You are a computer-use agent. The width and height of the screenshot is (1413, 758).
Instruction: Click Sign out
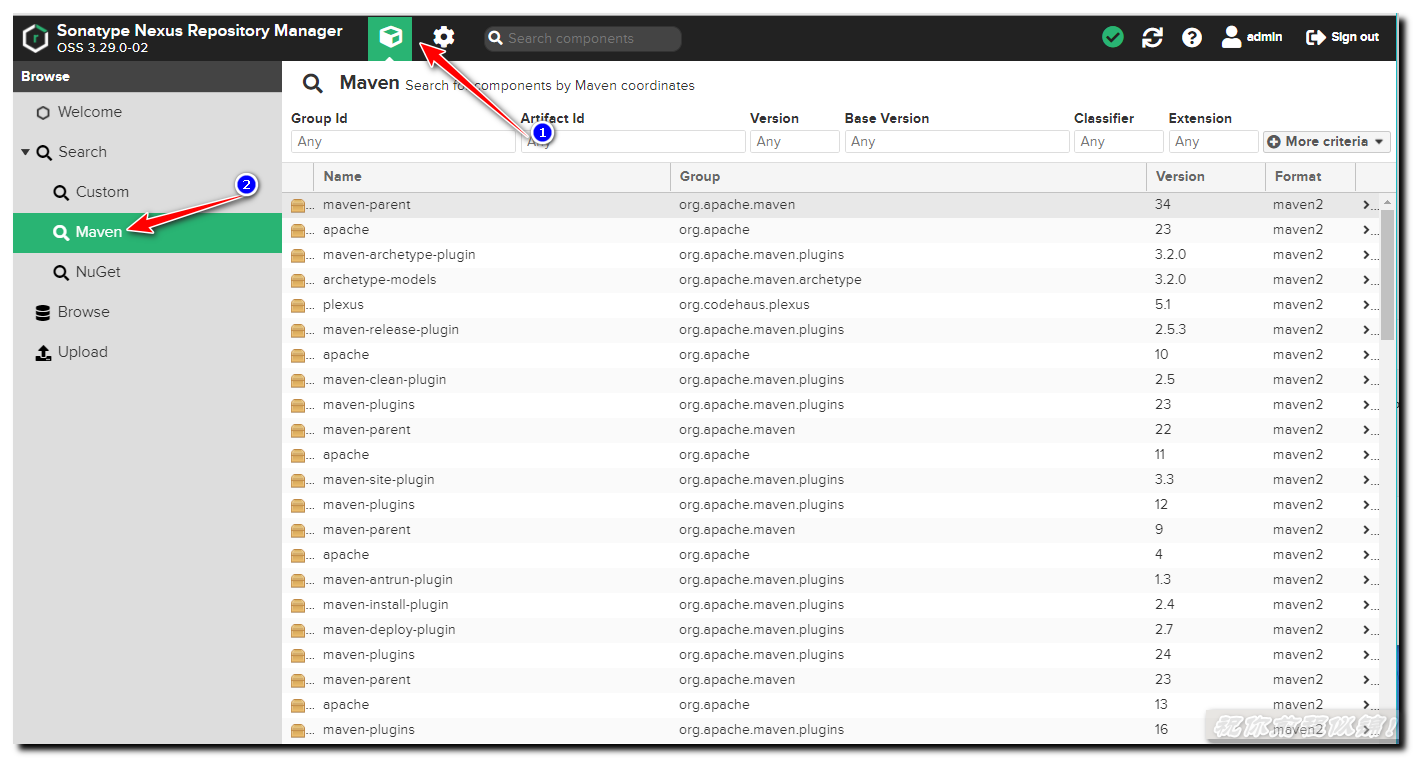[1343, 37]
